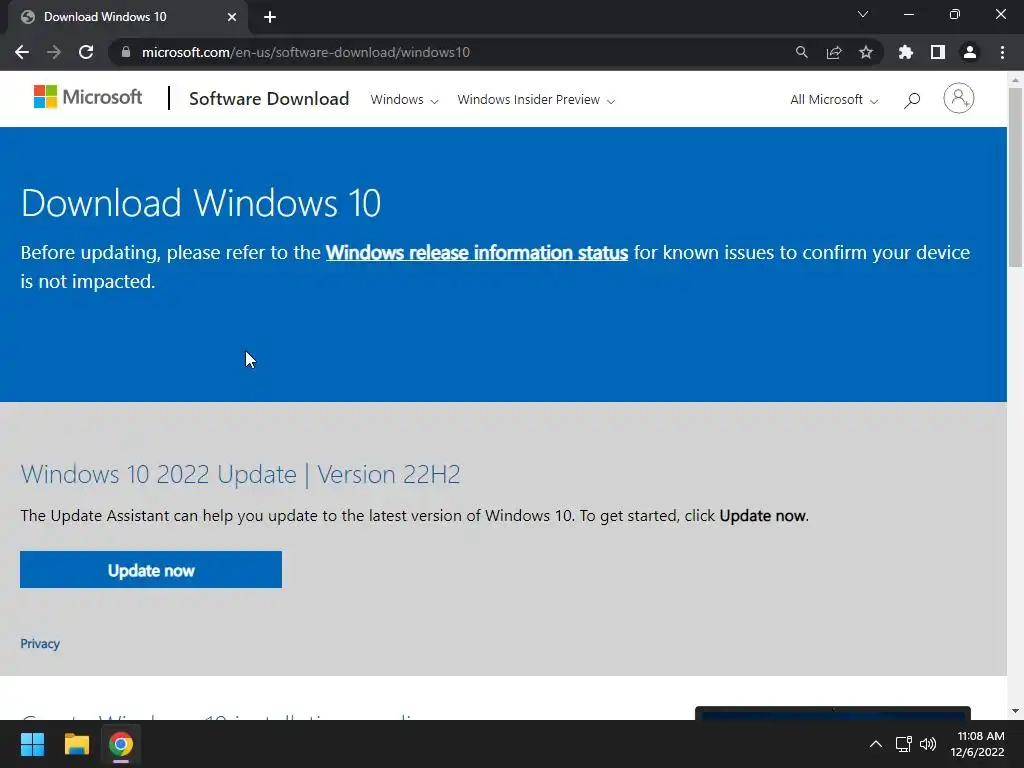Reload the page with the refresh icon
The image size is (1024, 768).
(x=86, y=52)
